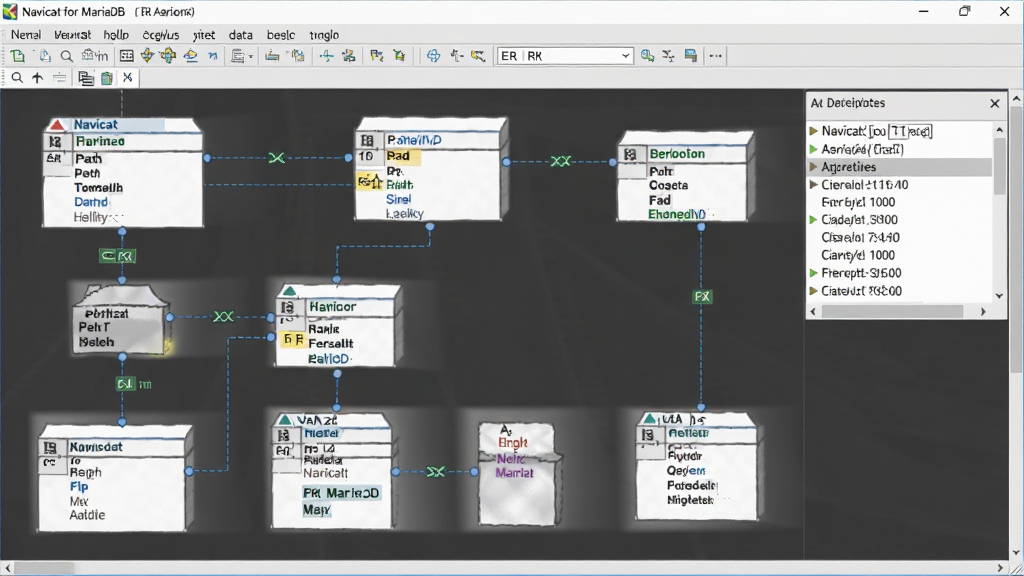Expand the Fterept tree node arrow
This screenshot has height=576, width=1024.
click(x=814, y=273)
